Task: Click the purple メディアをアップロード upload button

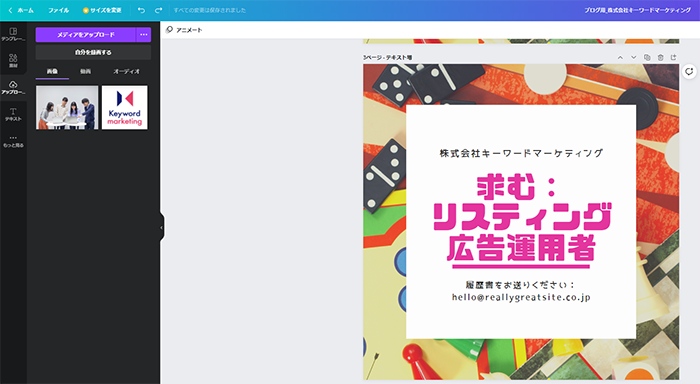Action: [85, 34]
